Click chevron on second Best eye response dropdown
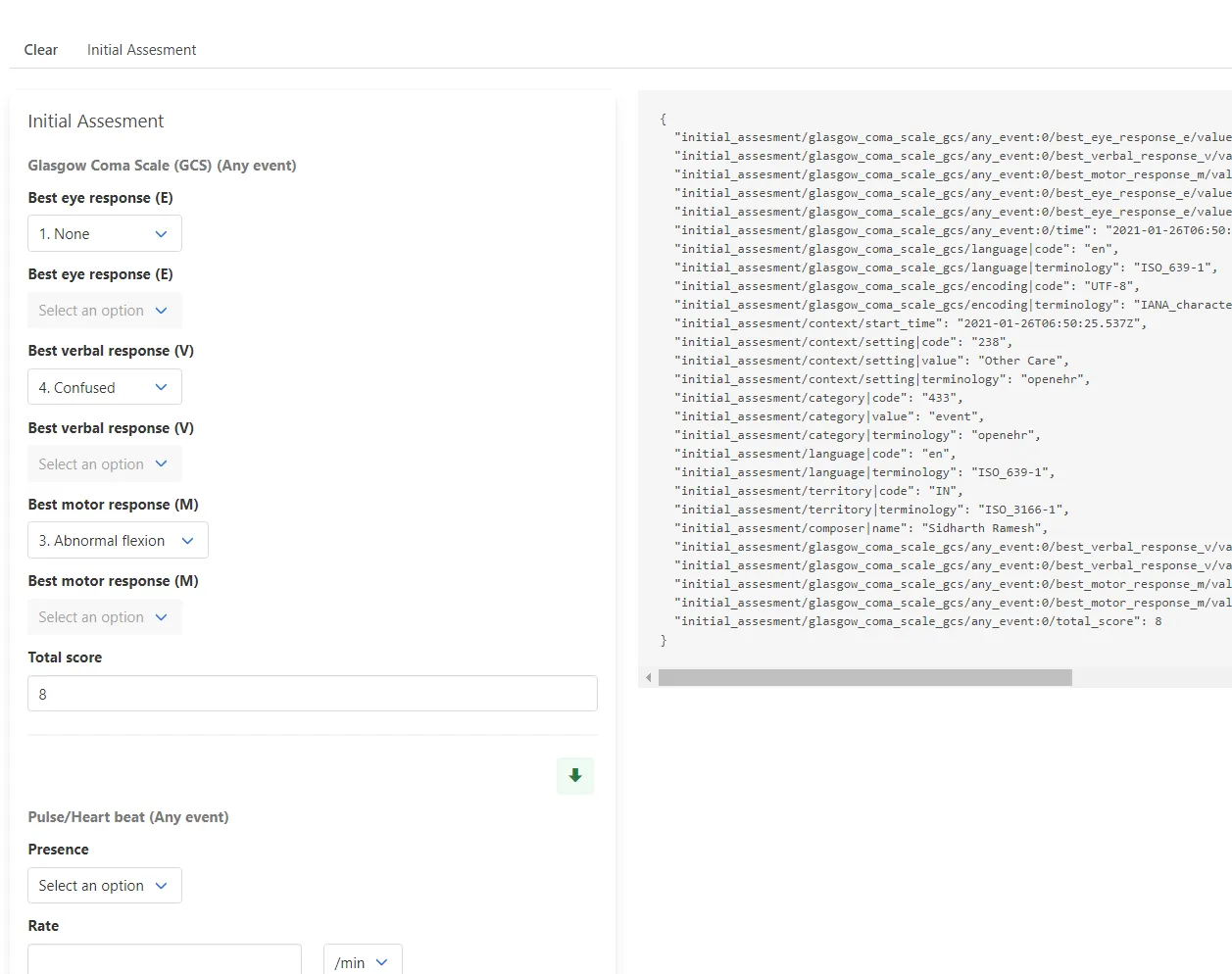 coord(163,310)
